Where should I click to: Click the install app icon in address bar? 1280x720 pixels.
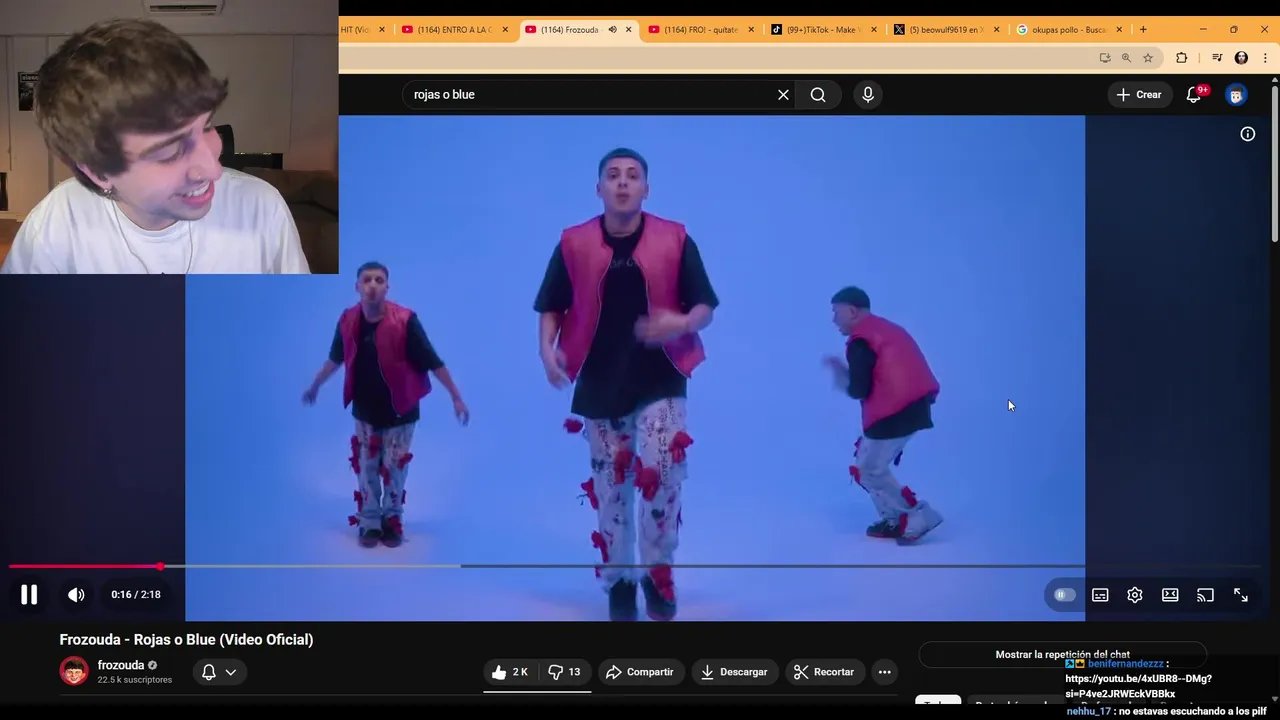tap(1105, 58)
